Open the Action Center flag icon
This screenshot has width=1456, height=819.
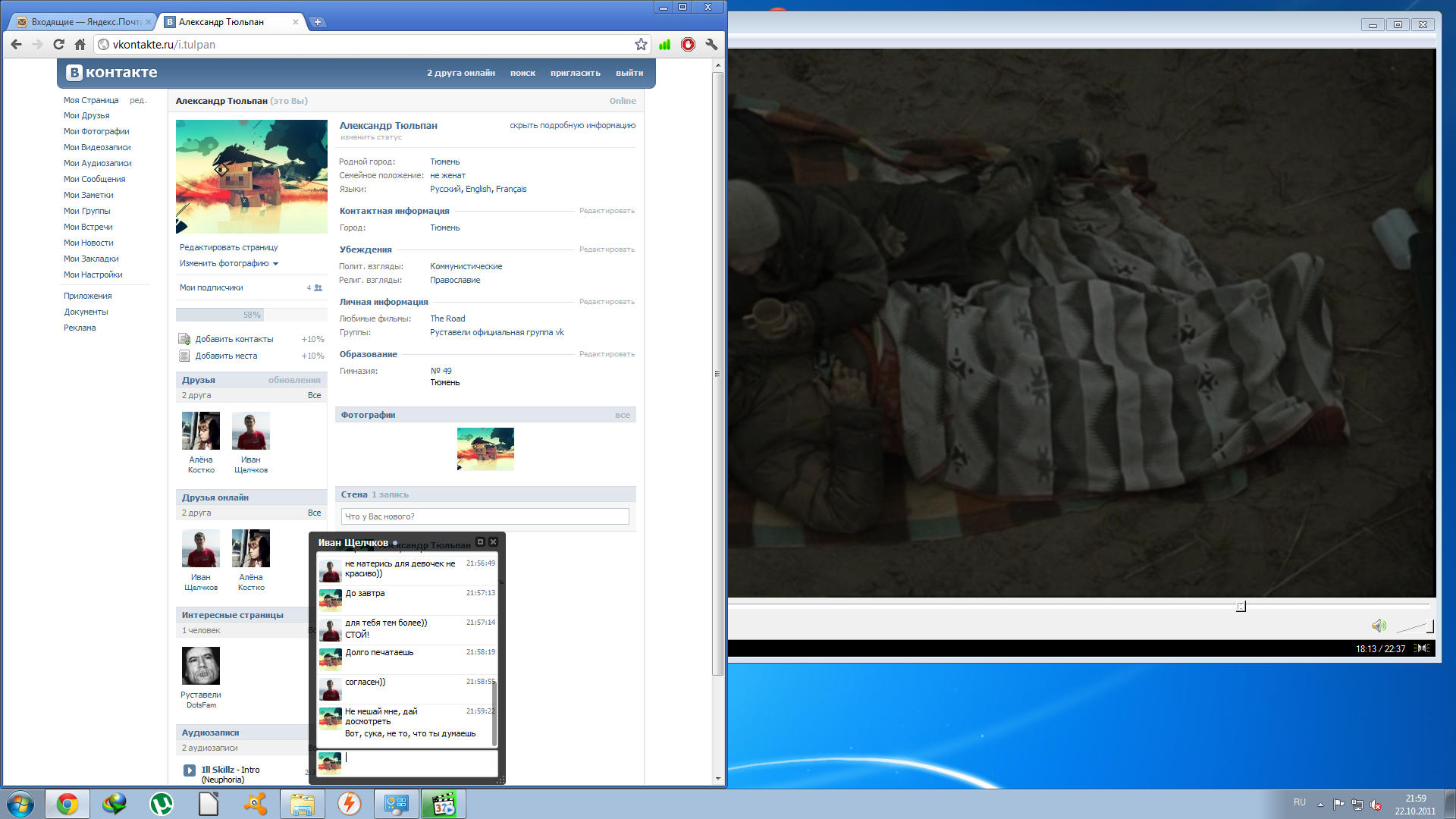[x=1338, y=805]
